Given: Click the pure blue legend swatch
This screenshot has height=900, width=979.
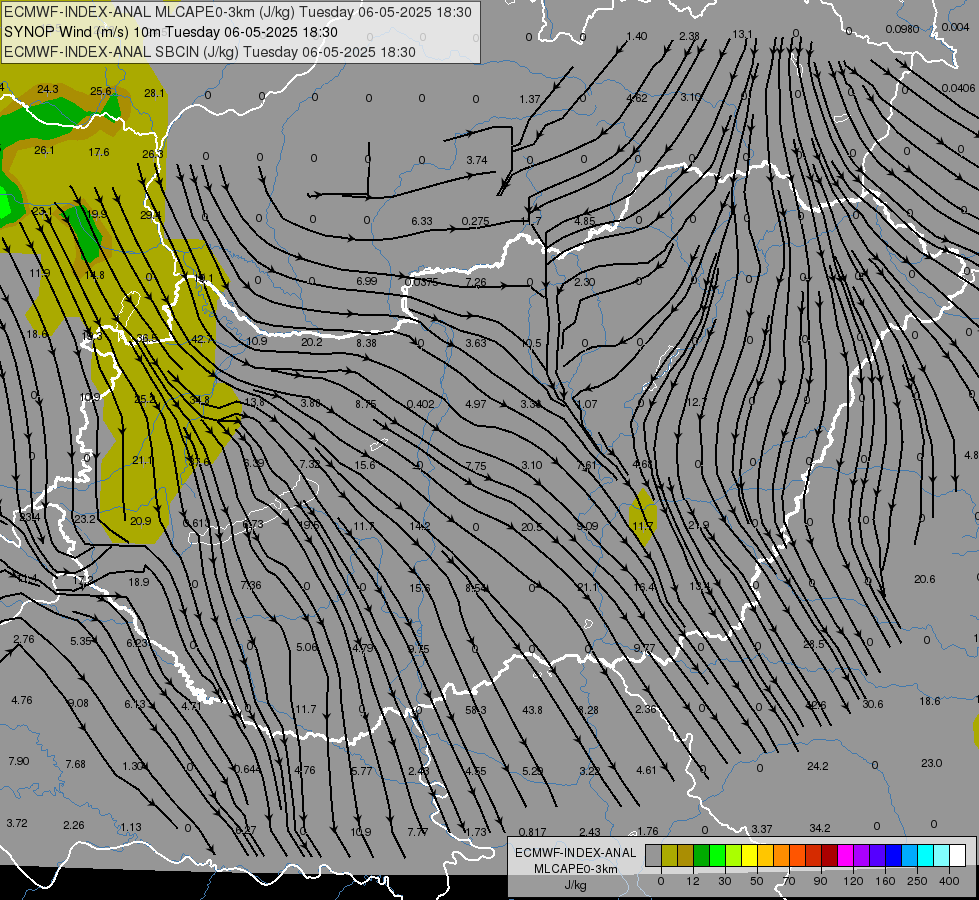Looking at the screenshot, I should [x=893, y=855].
